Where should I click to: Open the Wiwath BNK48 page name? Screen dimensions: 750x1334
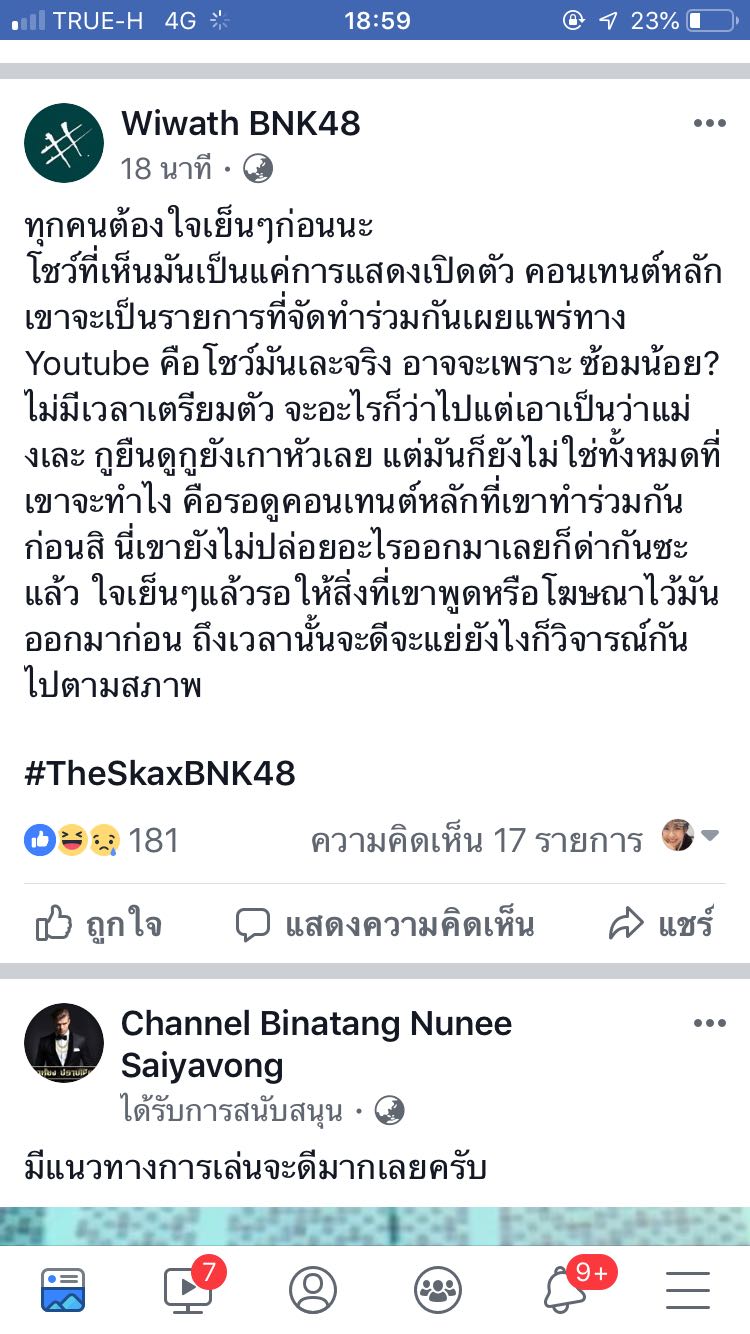[x=240, y=123]
